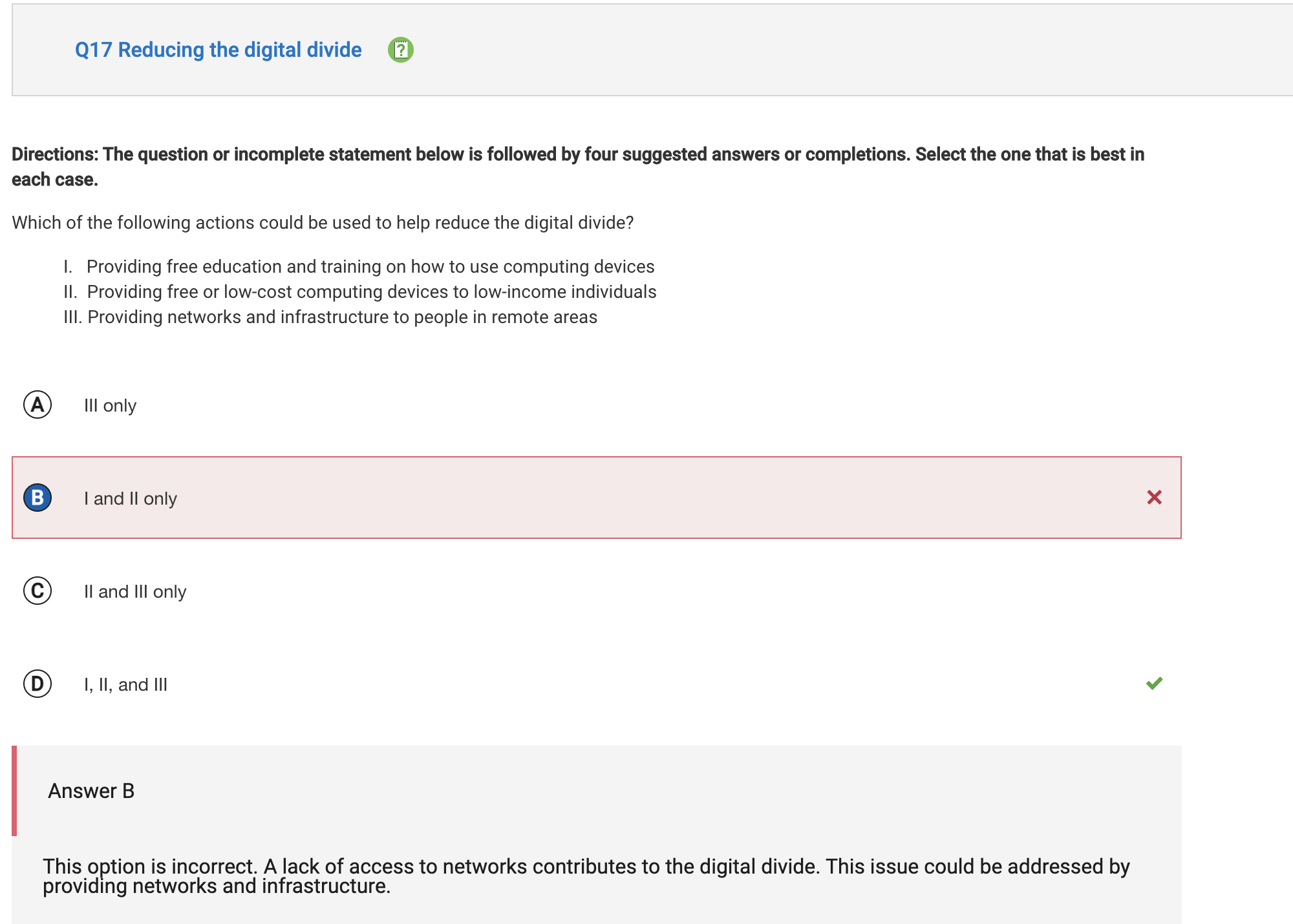Select radio option D

click(37, 684)
